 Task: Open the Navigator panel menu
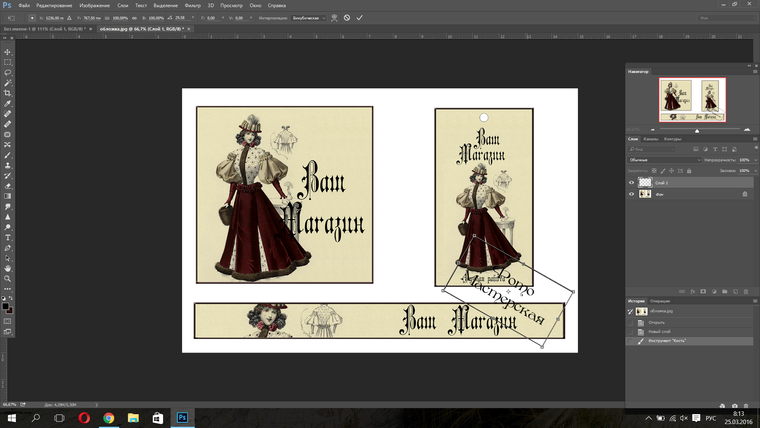pyautogui.click(x=755, y=72)
